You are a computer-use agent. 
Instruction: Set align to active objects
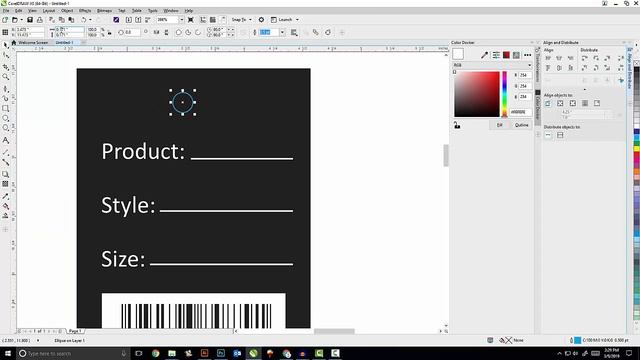click(548, 103)
